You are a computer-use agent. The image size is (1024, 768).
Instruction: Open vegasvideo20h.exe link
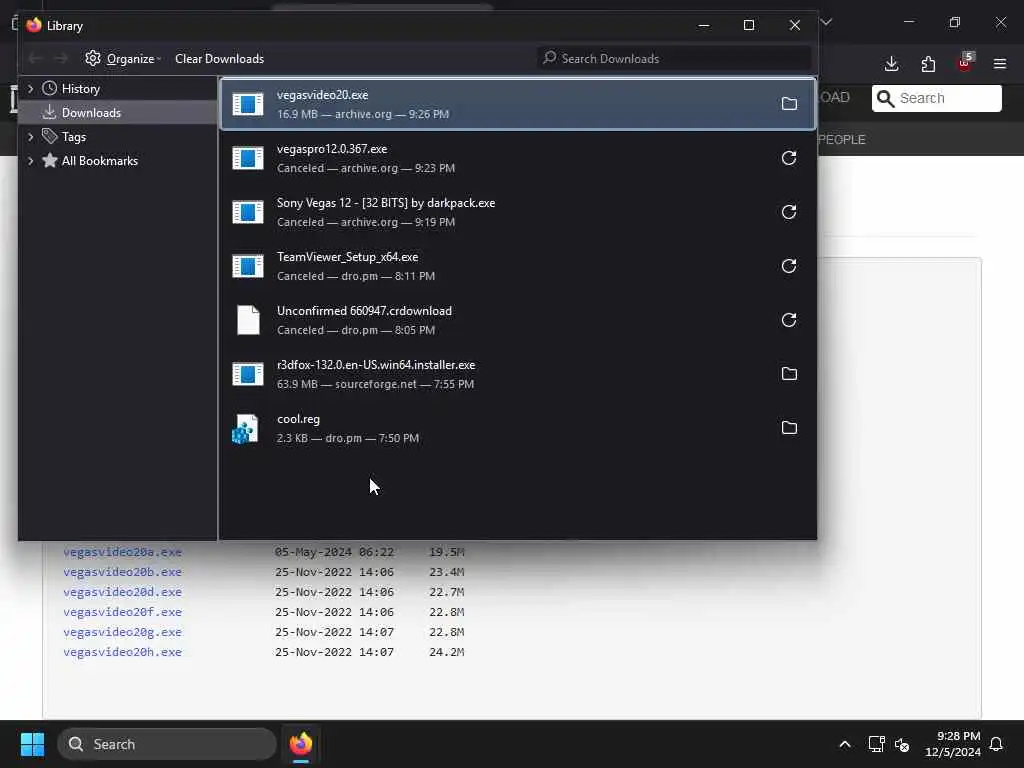pos(122,652)
